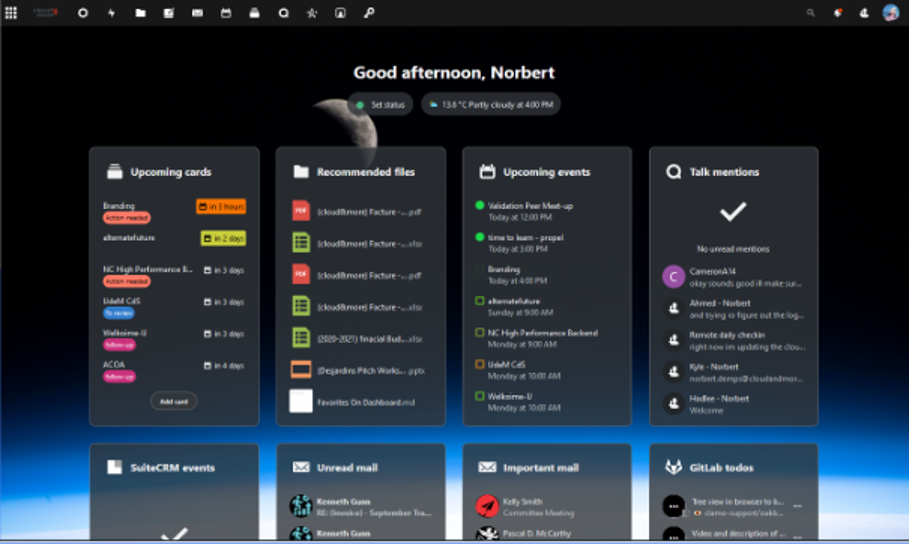Viewport: 909px width, 544px height.
Task: Click the Set status button
Action: (380, 104)
